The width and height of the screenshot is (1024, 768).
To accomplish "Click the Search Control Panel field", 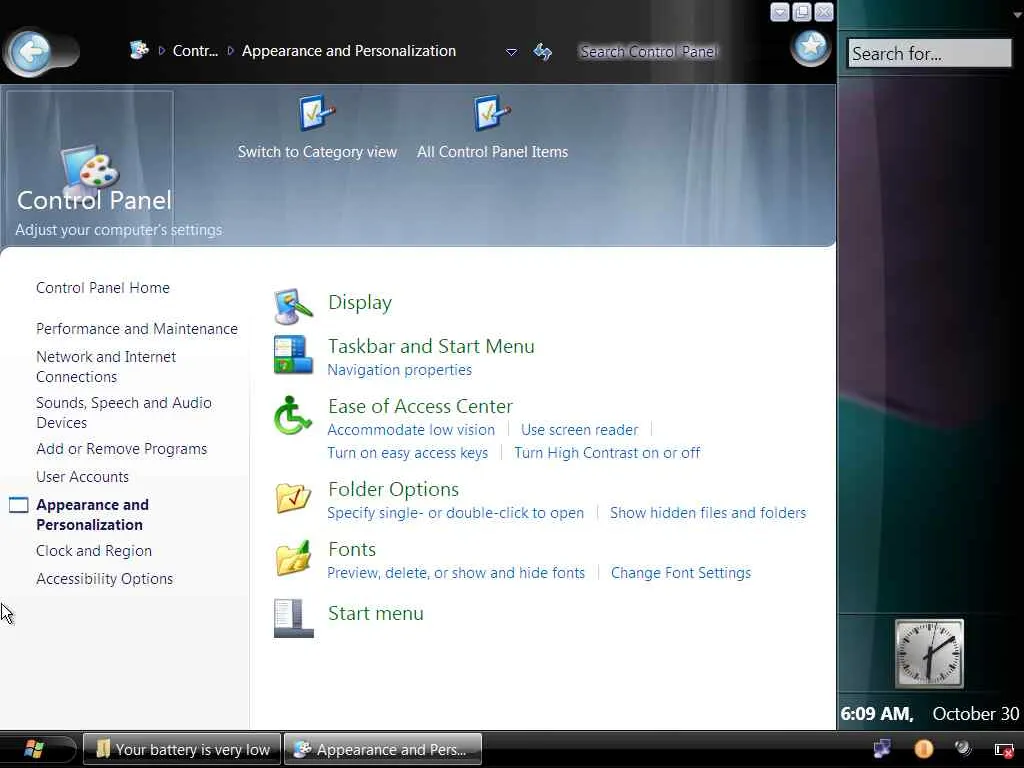I will 648,52.
